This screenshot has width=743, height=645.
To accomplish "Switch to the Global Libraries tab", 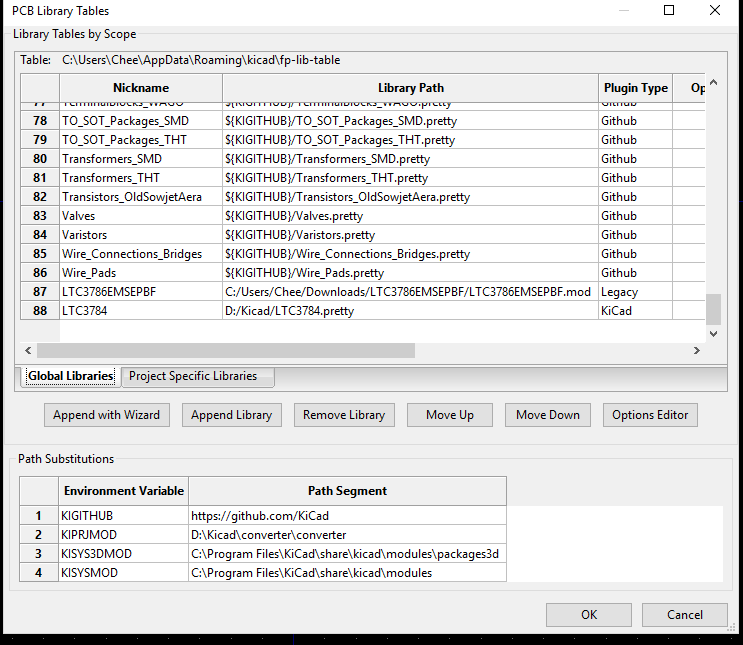I will (x=71, y=376).
